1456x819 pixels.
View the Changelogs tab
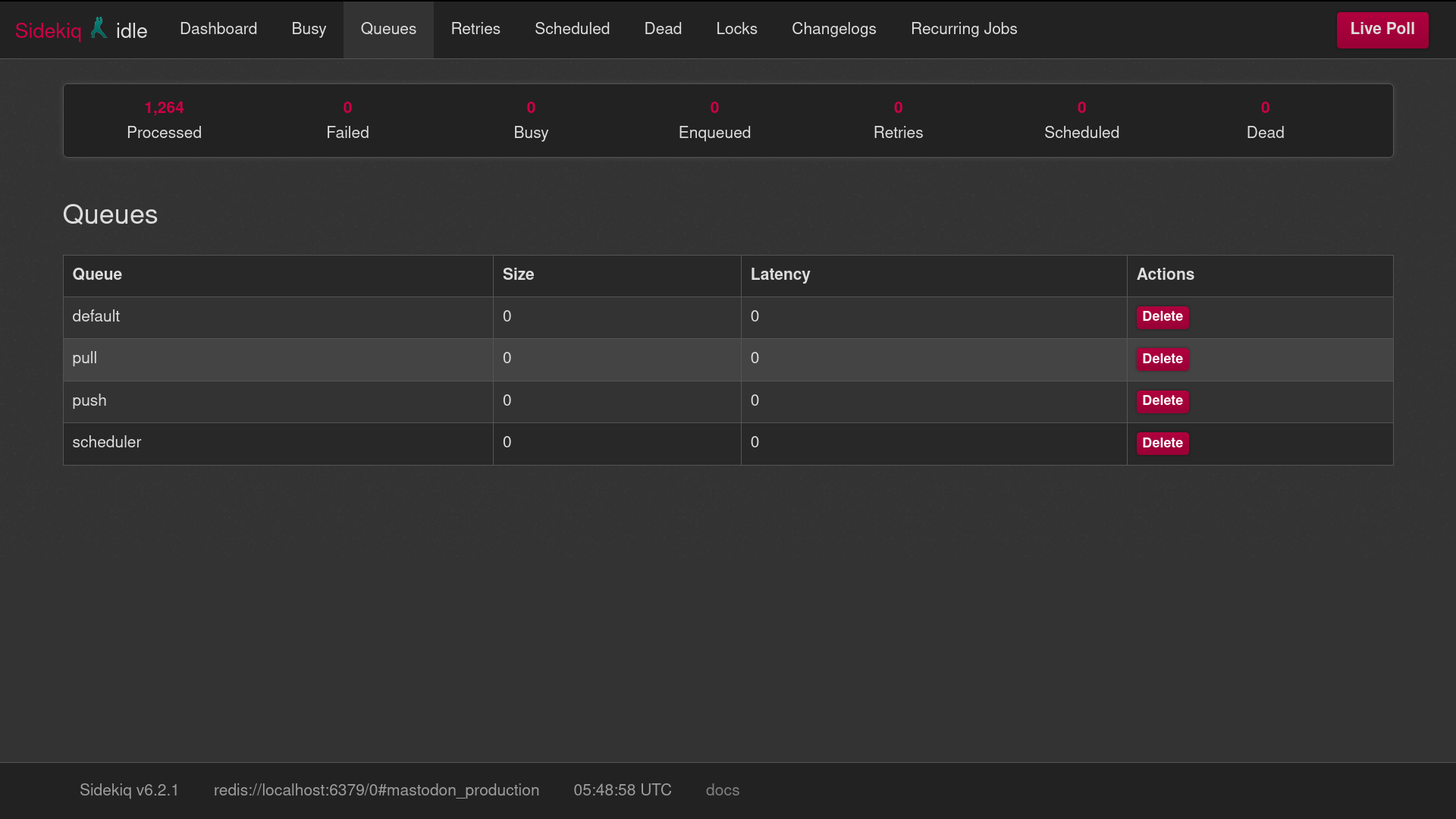tap(833, 29)
